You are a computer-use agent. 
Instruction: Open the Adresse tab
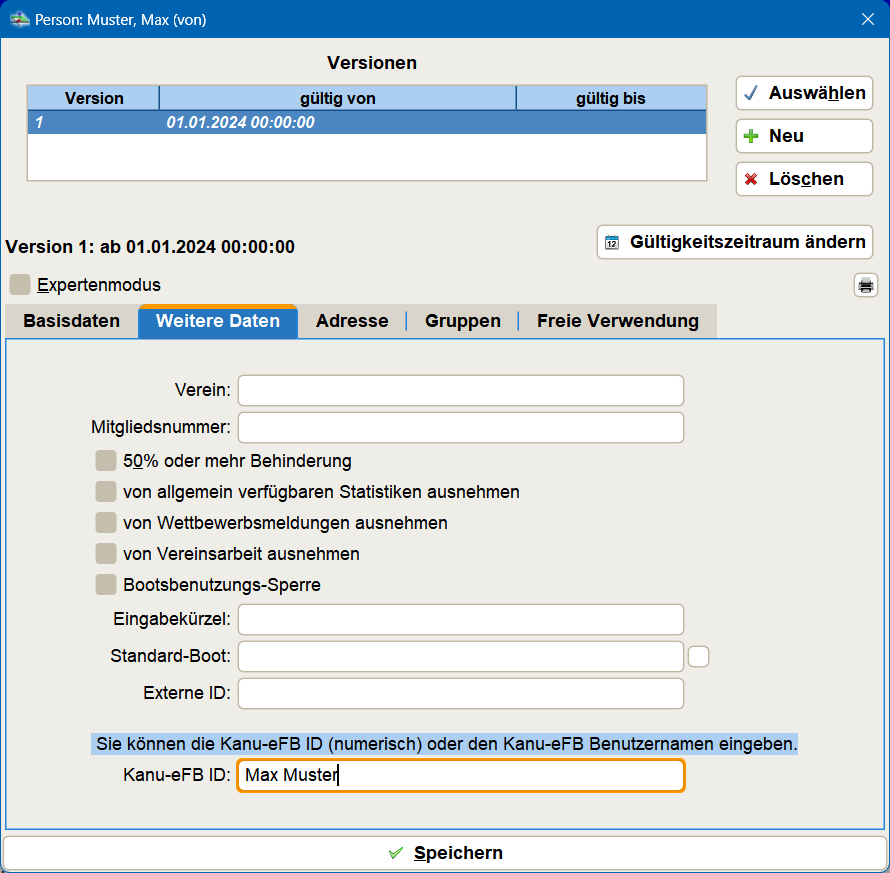pyautogui.click(x=352, y=322)
